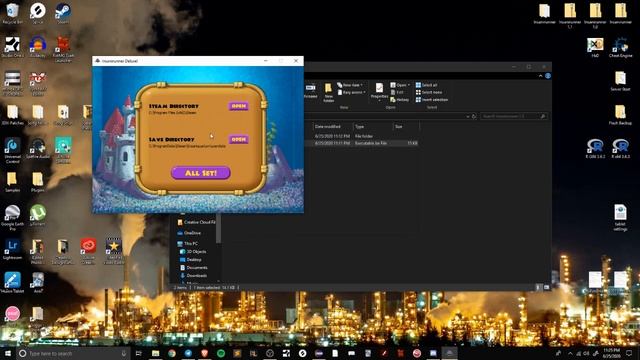Click History in Explorer ribbon
The image size is (640, 360).
[400, 100]
